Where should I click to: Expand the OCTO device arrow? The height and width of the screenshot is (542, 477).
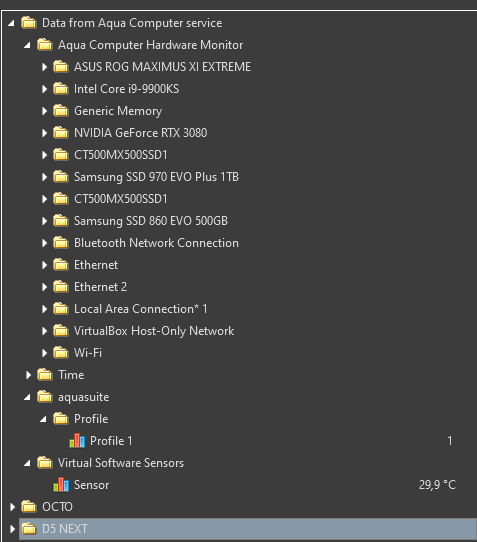point(12,507)
